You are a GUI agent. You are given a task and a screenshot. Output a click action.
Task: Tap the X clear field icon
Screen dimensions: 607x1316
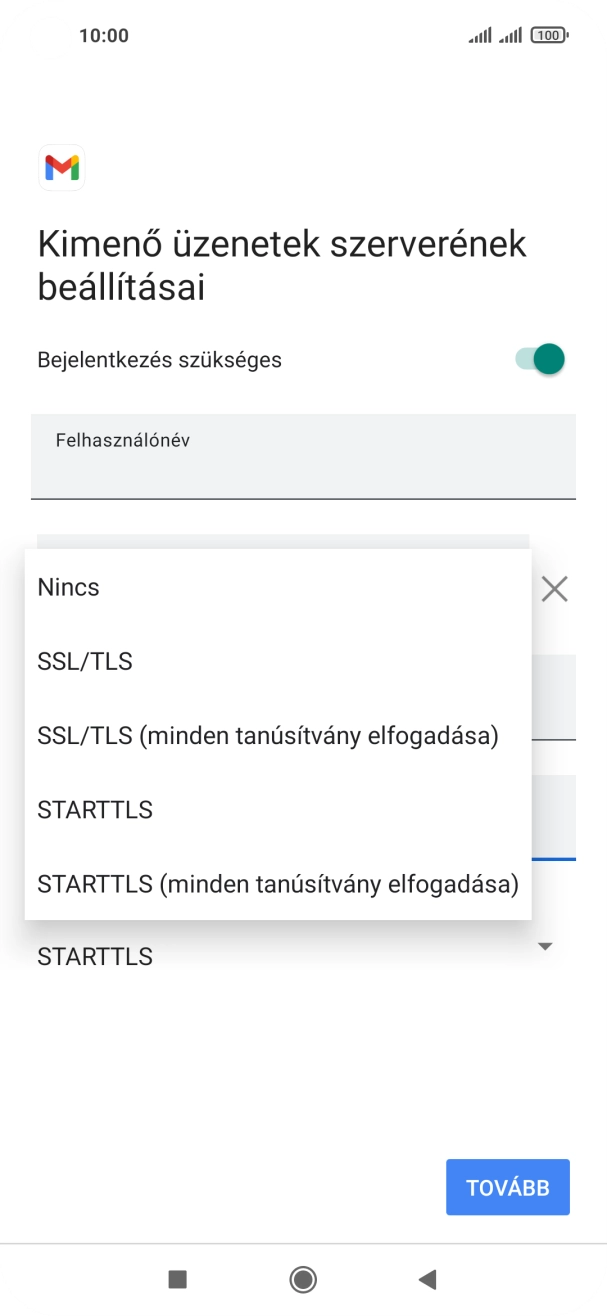click(554, 589)
